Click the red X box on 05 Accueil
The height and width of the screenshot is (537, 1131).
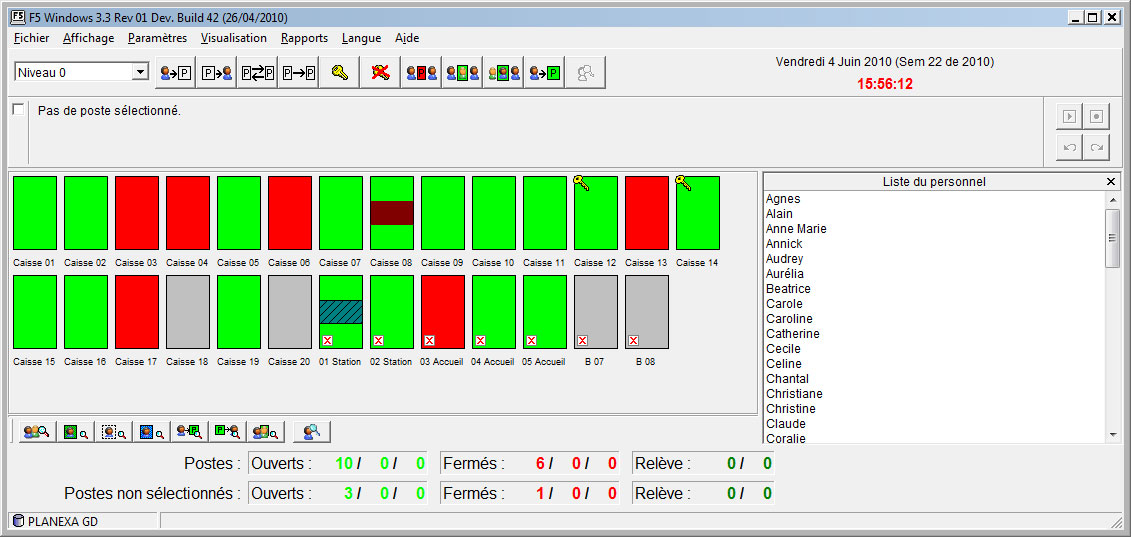[532, 340]
